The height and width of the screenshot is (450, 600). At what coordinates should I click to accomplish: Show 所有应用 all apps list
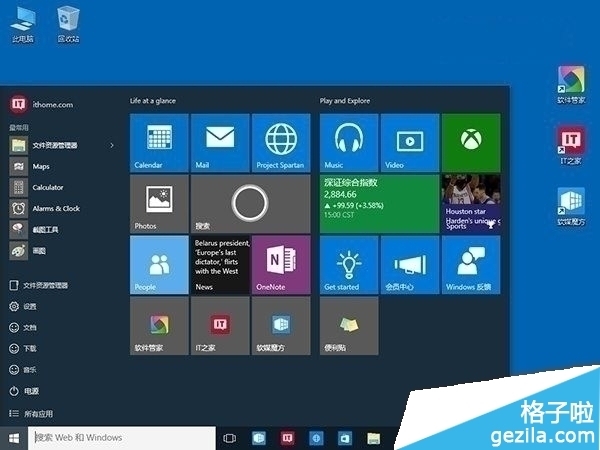[x=31, y=414]
